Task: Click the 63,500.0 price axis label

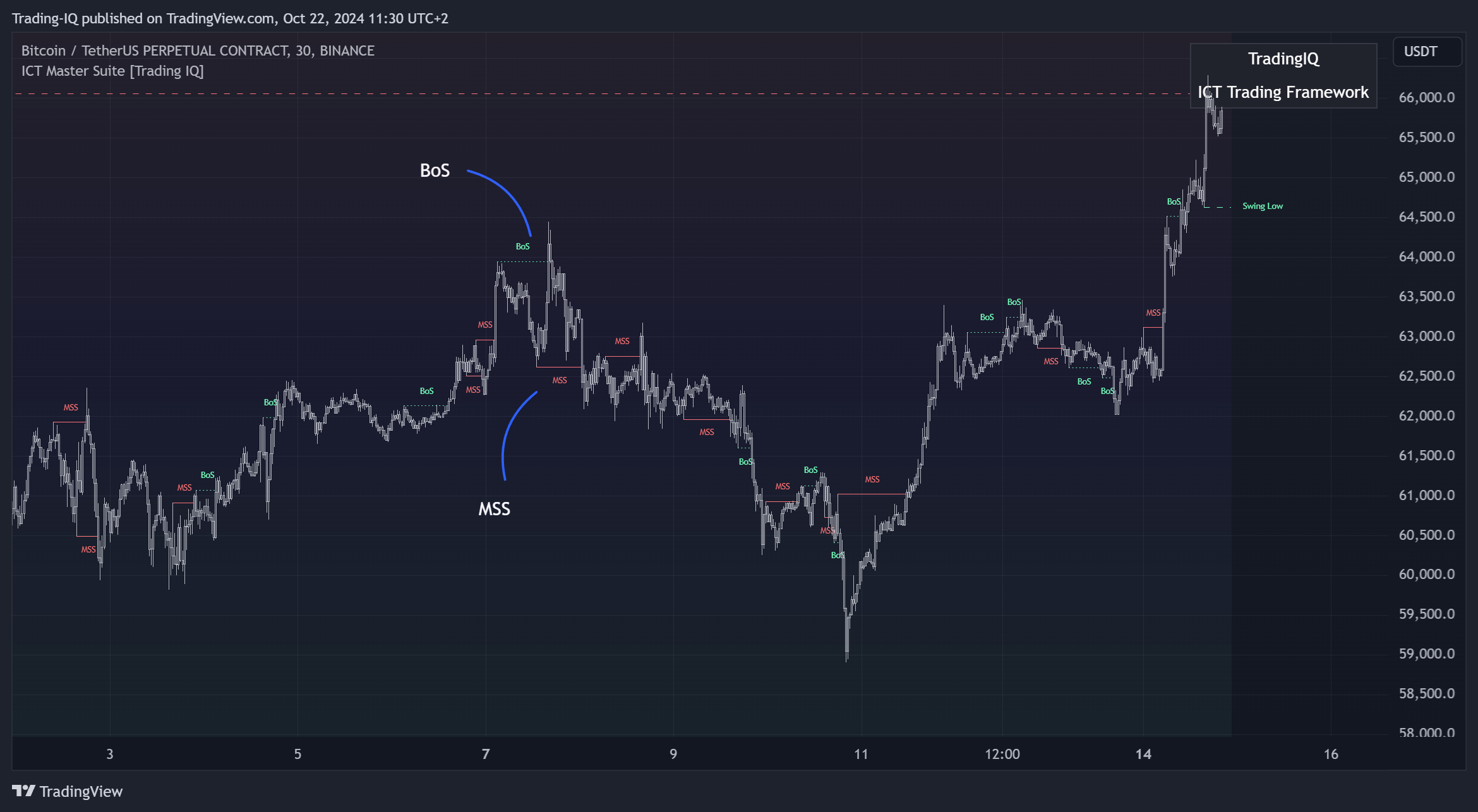Action: pos(1427,296)
